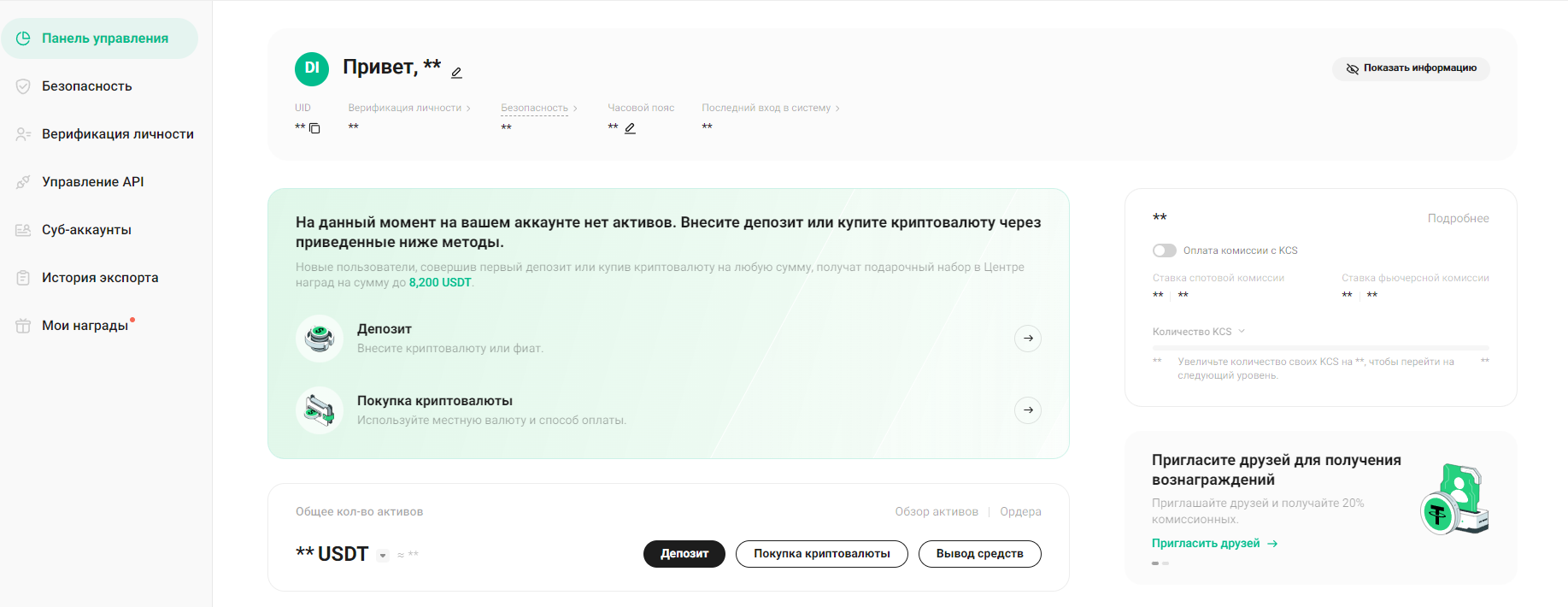Screen dimensions: 1568x607
Task: Expand the Количество KCS dropdown
Action: coord(1242,332)
